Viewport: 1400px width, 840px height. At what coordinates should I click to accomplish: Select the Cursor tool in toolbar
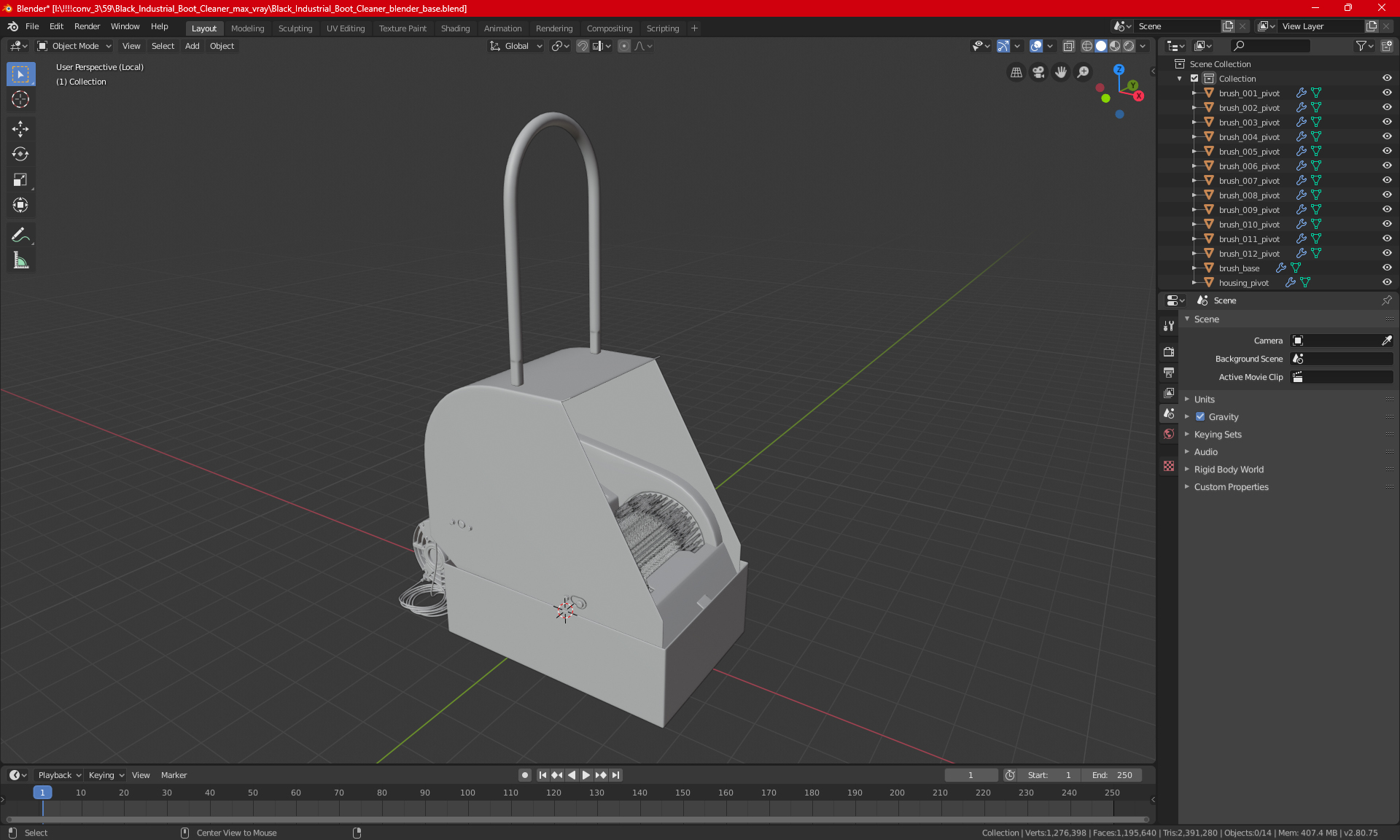click(x=20, y=100)
